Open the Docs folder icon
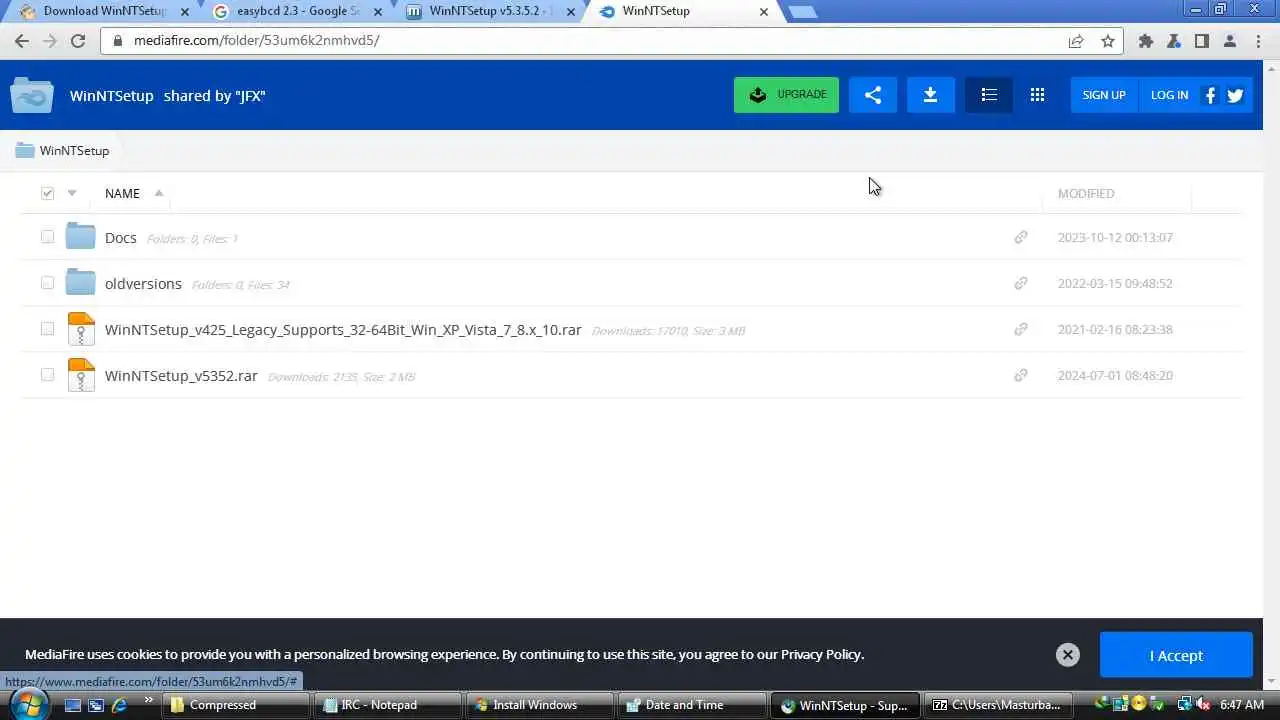Viewport: 1280px width, 720px height. point(80,237)
